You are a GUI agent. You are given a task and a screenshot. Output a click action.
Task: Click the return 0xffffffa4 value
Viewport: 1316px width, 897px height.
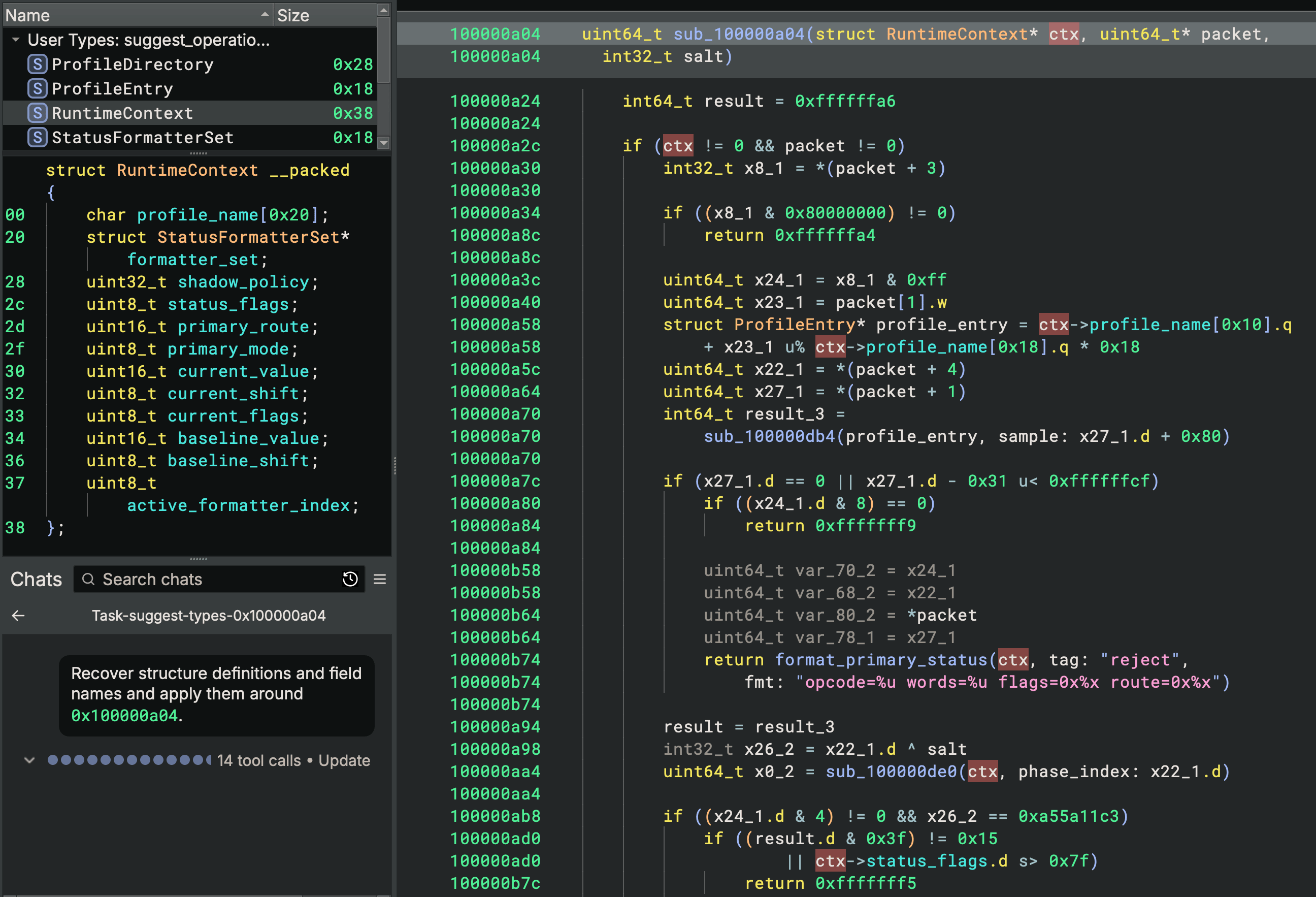pos(825,235)
